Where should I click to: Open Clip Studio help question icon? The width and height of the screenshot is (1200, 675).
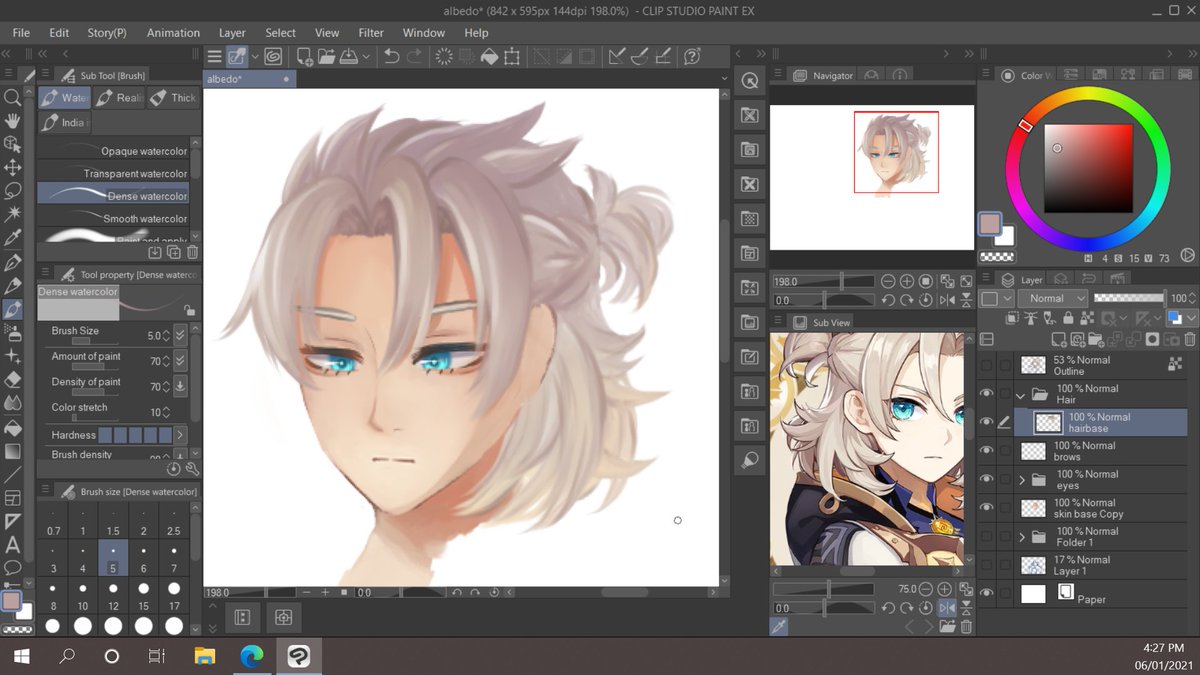point(692,57)
